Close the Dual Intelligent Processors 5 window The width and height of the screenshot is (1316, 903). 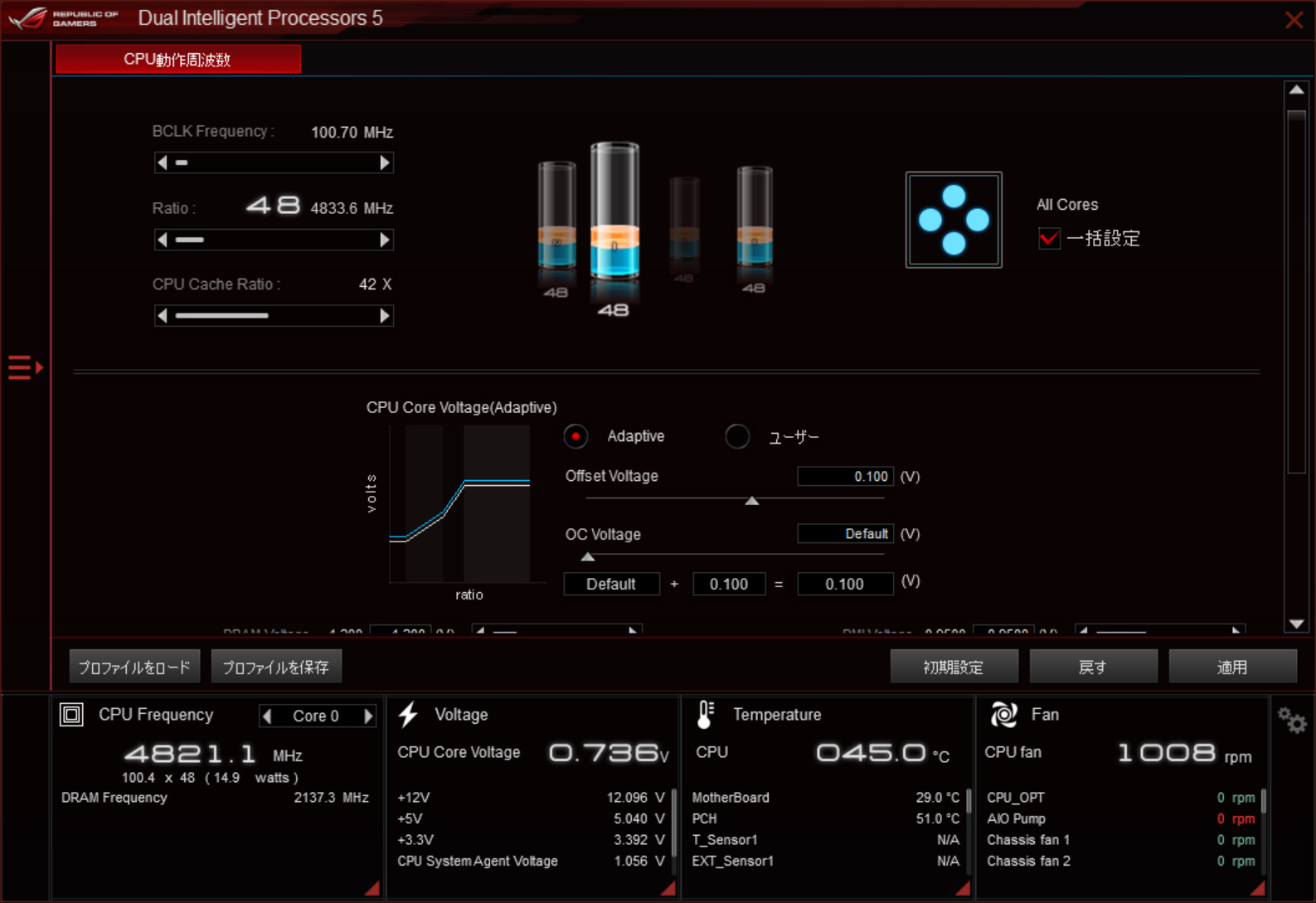[1294, 20]
